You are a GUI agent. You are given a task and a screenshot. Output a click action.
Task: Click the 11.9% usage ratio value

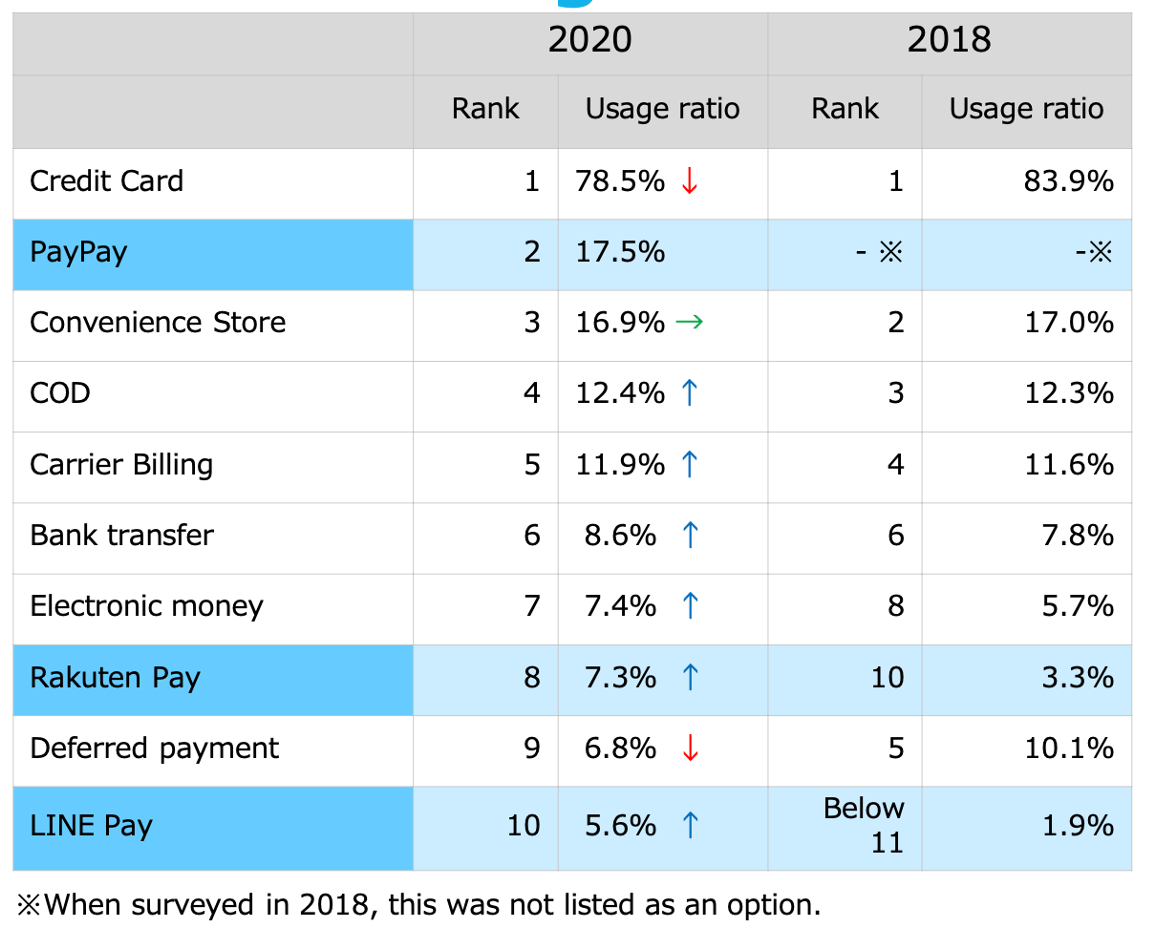[x=620, y=464]
